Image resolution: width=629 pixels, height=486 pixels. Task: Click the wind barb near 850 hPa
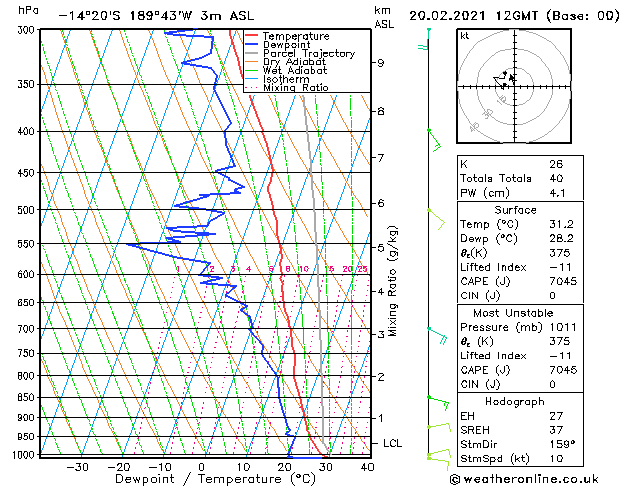click(x=438, y=403)
